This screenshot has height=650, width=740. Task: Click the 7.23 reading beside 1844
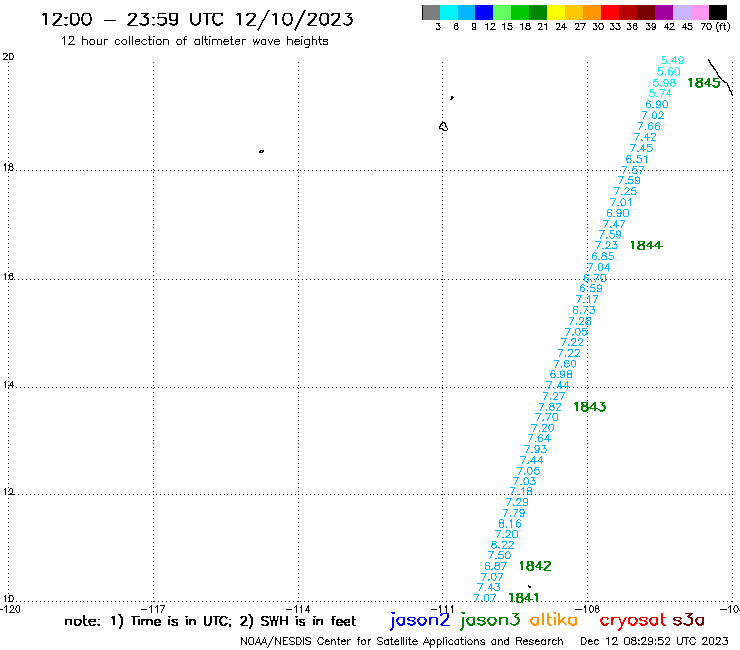606,245
